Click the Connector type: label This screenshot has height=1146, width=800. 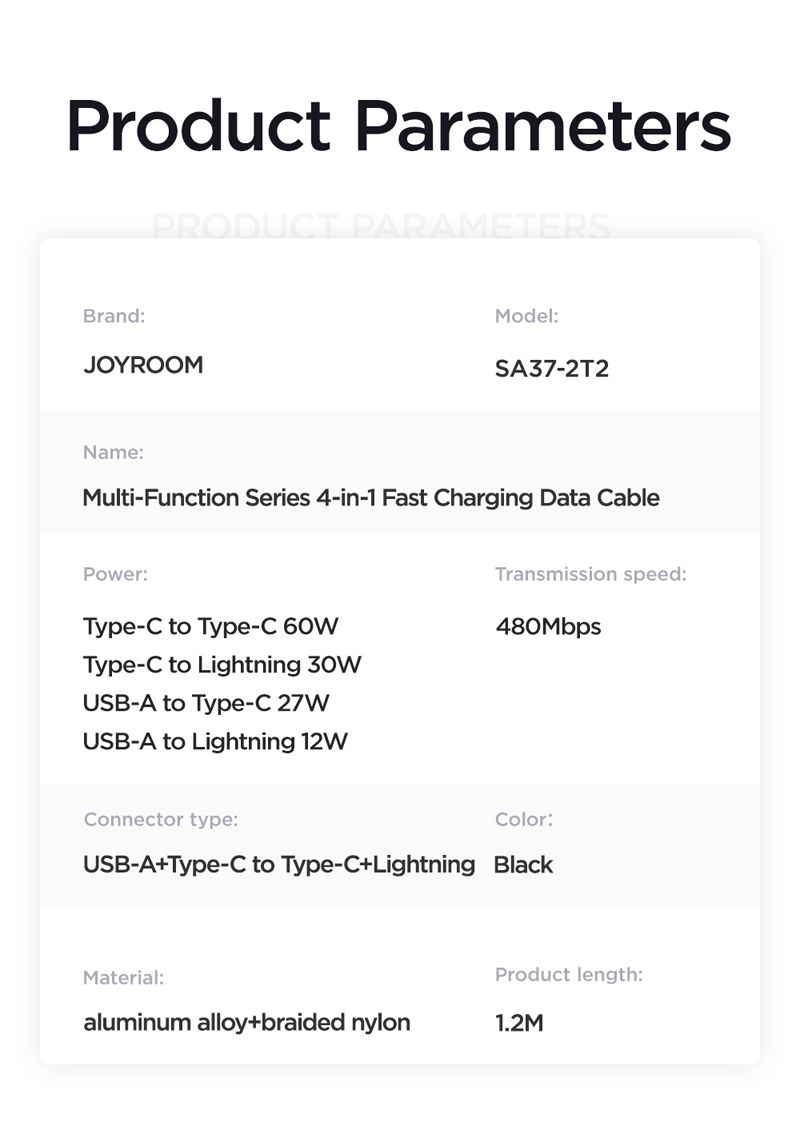(x=161, y=820)
